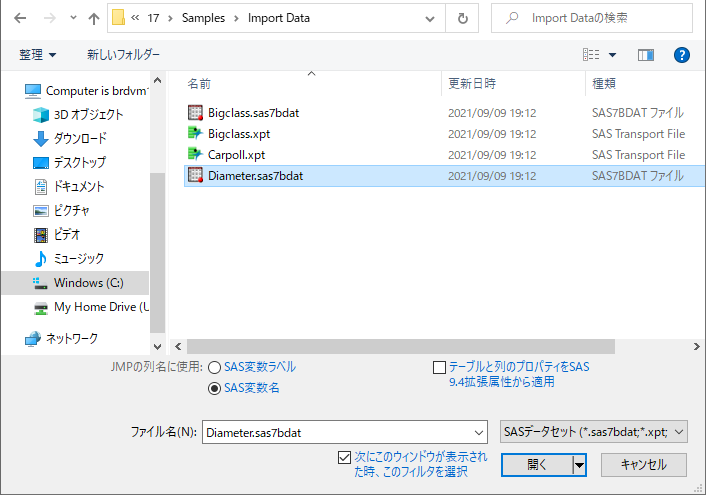Toggle the preview pane icon
Screen dimensions: 706x495
646,55
